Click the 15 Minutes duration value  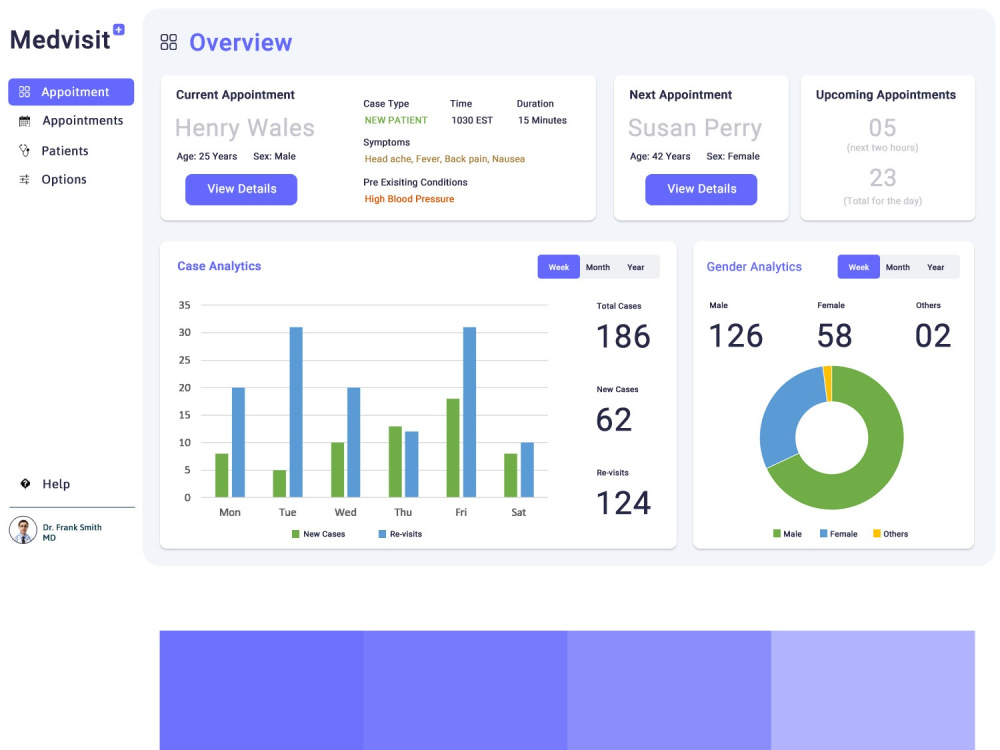pyautogui.click(x=542, y=120)
